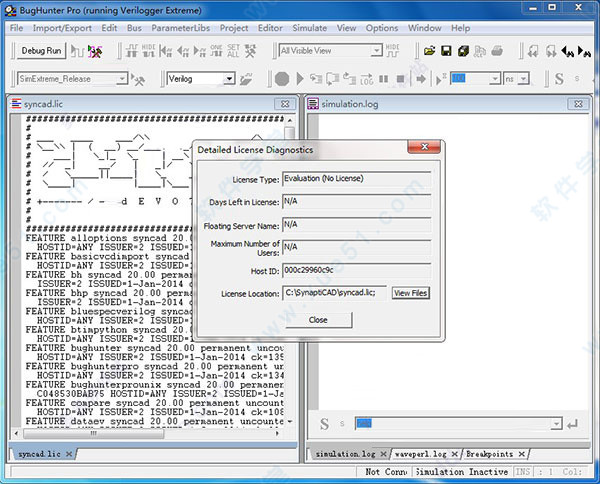This screenshot has height=484, width=600.
Task: Click the Host ID field in the dialog
Action: [357, 270]
